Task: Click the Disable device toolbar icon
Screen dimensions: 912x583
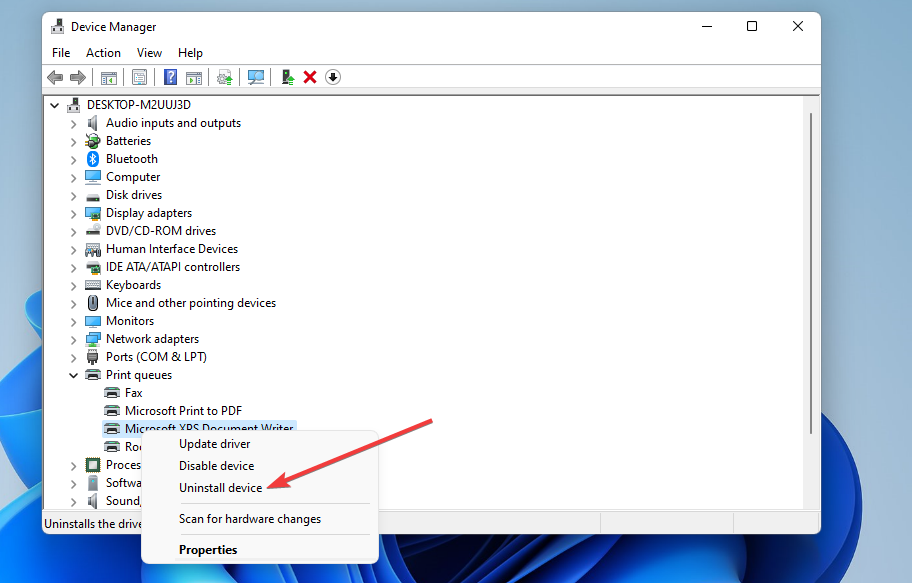Action: pyautogui.click(x=331, y=77)
